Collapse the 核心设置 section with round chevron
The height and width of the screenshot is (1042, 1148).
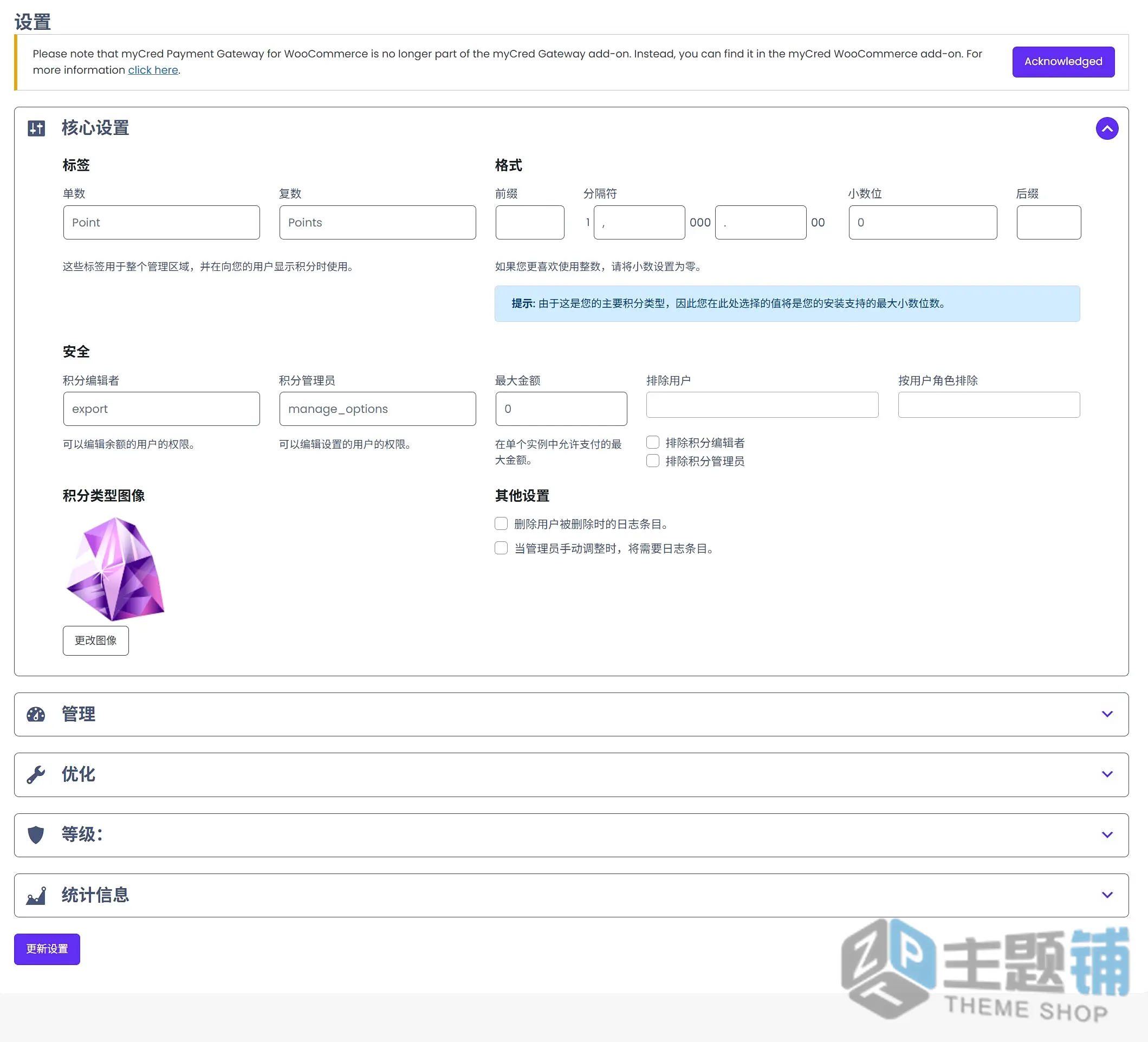click(x=1106, y=128)
